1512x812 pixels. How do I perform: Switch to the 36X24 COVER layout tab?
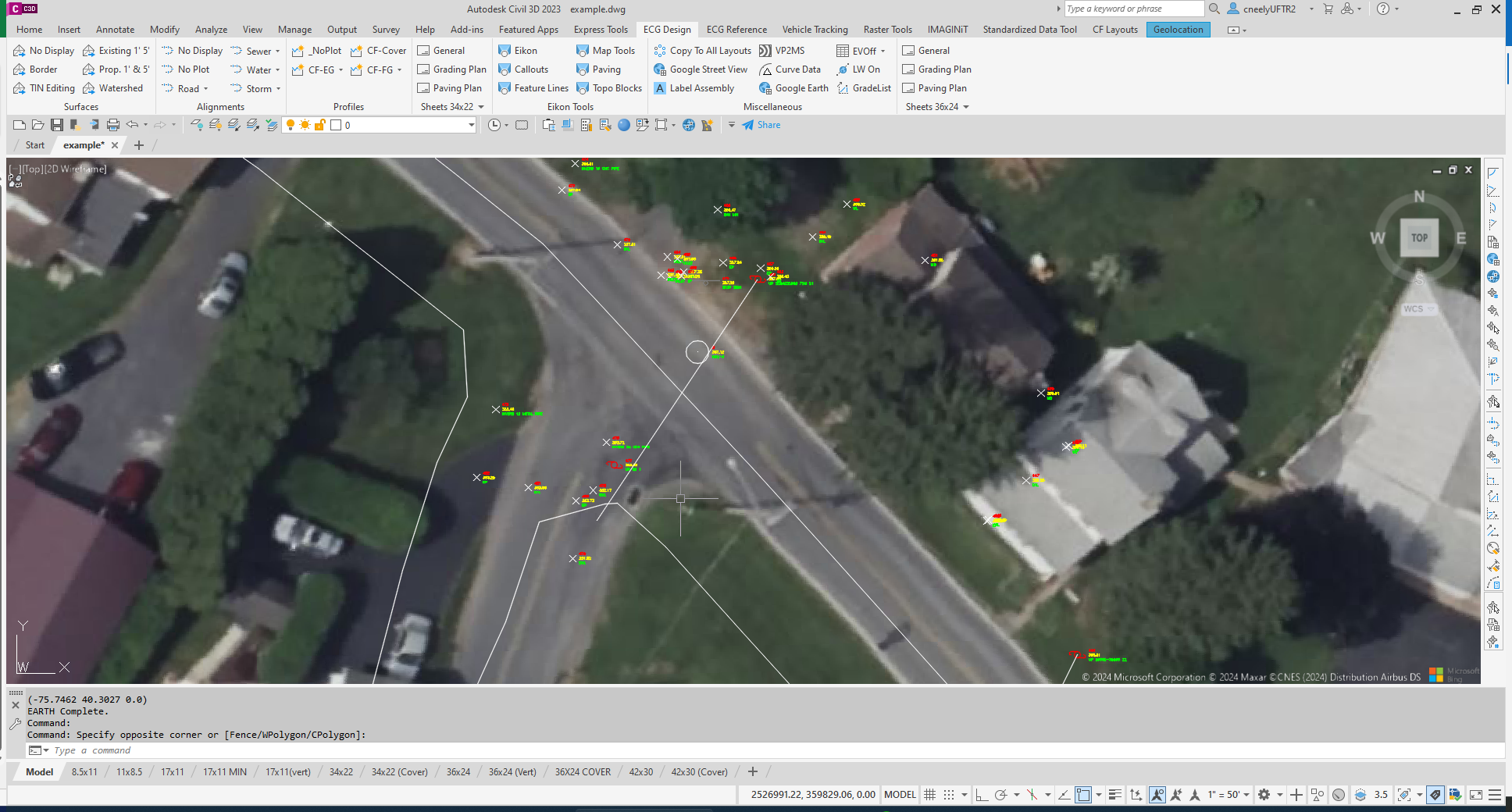pos(581,771)
